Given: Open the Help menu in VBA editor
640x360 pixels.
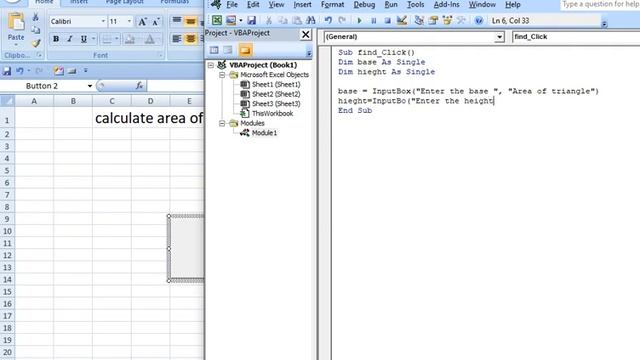Looking at the screenshot, I should point(513,5).
